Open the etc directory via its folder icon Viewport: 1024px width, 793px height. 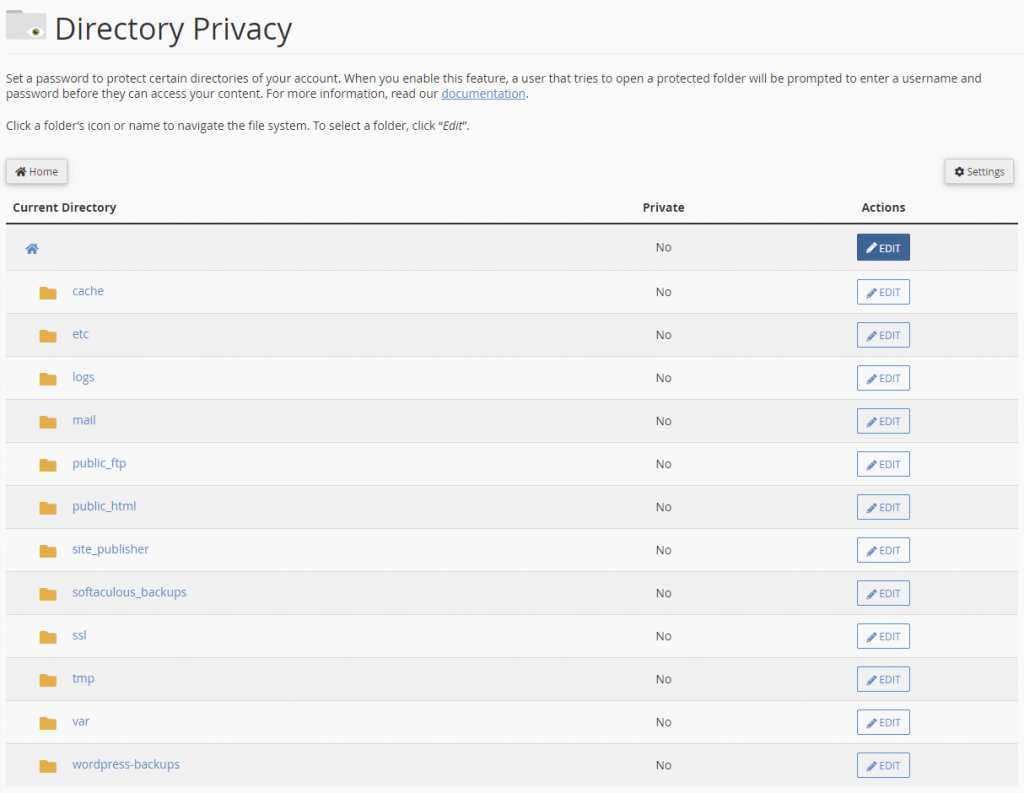[48, 334]
